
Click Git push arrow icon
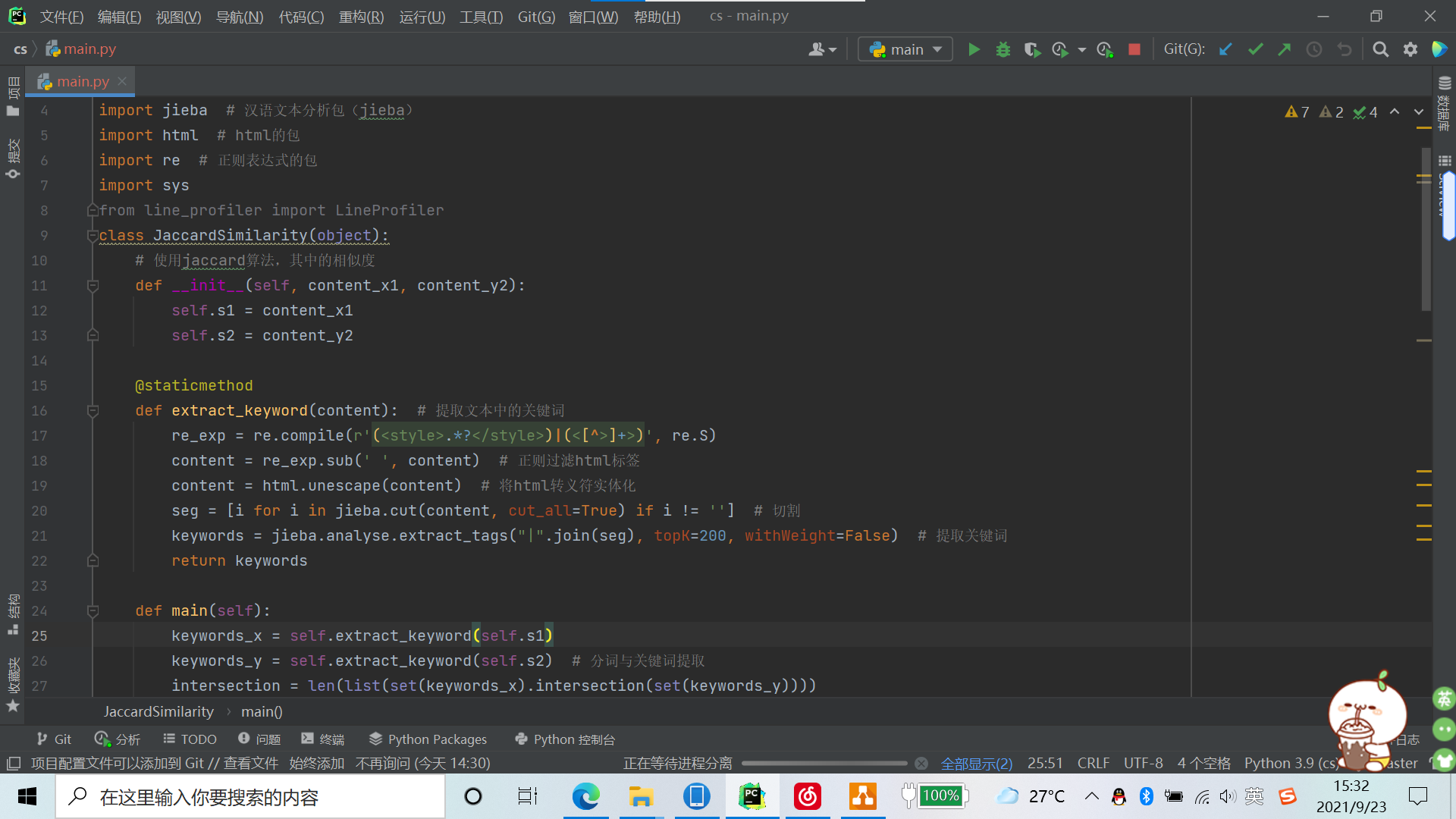click(x=1284, y=49)
